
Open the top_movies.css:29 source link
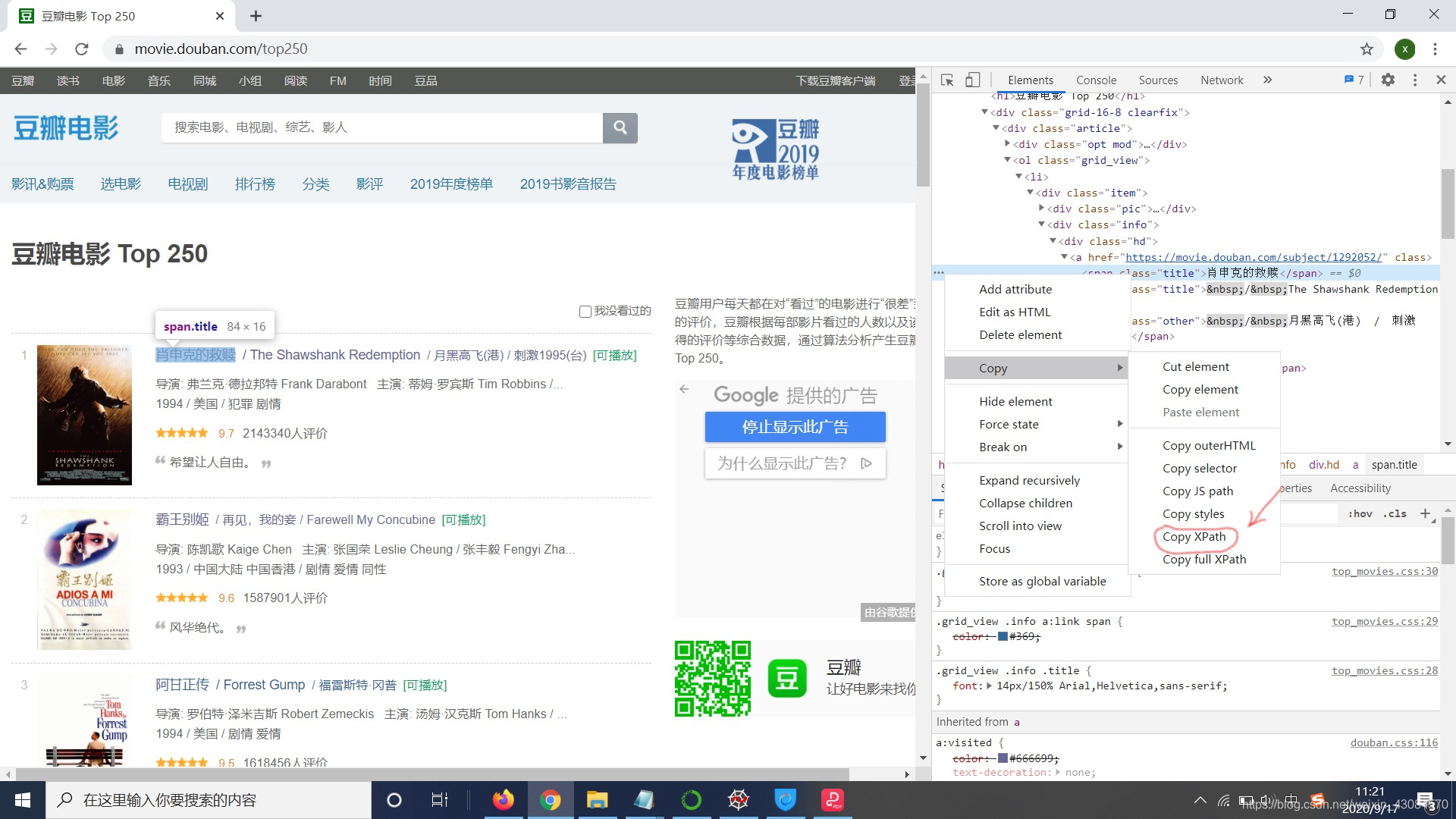point(1385,621)
